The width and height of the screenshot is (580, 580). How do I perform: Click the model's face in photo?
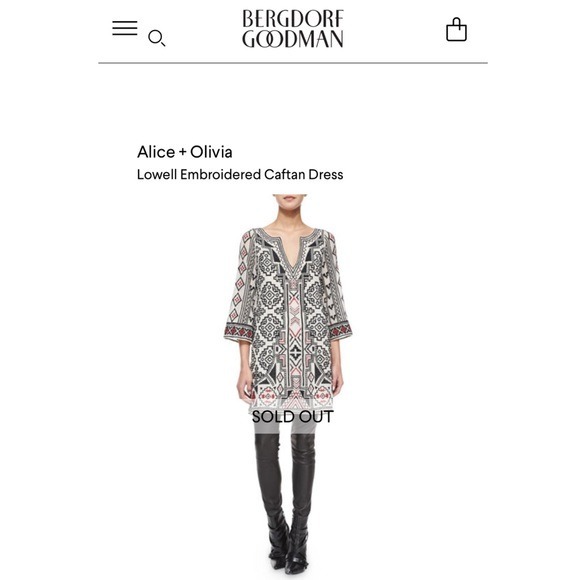[x=290, y=203]
